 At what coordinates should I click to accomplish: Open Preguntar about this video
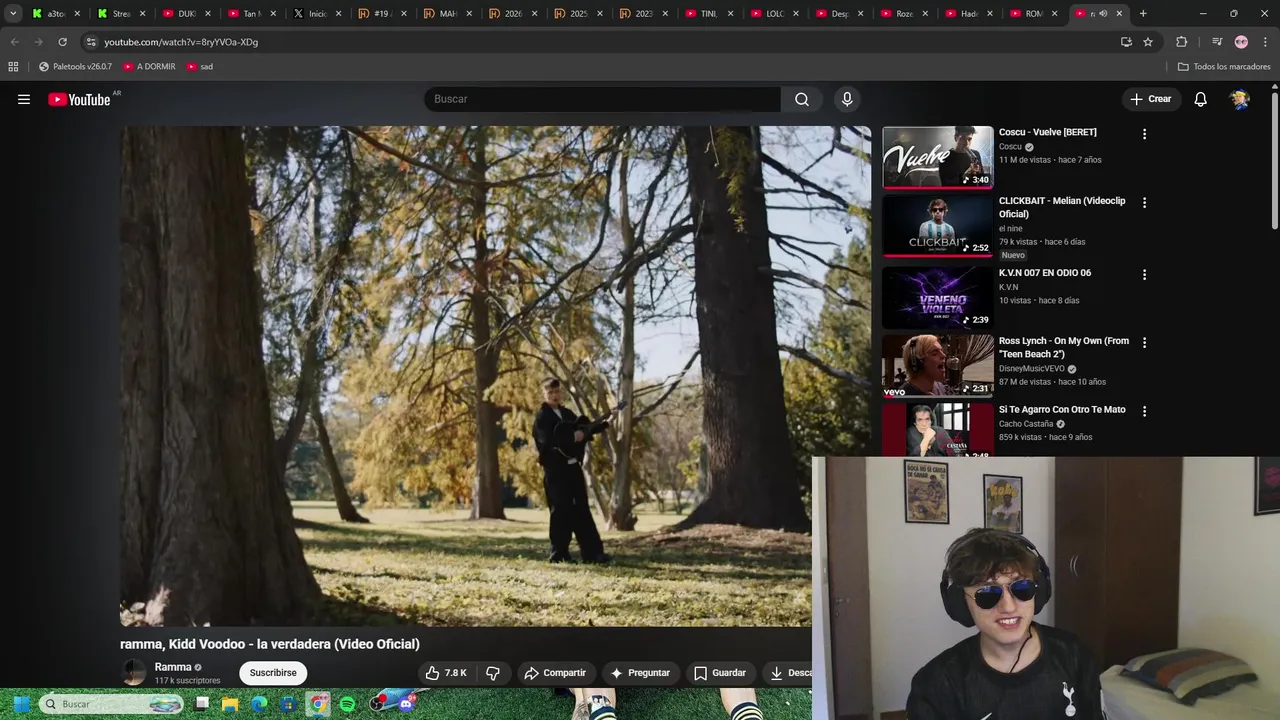[640, 673]
